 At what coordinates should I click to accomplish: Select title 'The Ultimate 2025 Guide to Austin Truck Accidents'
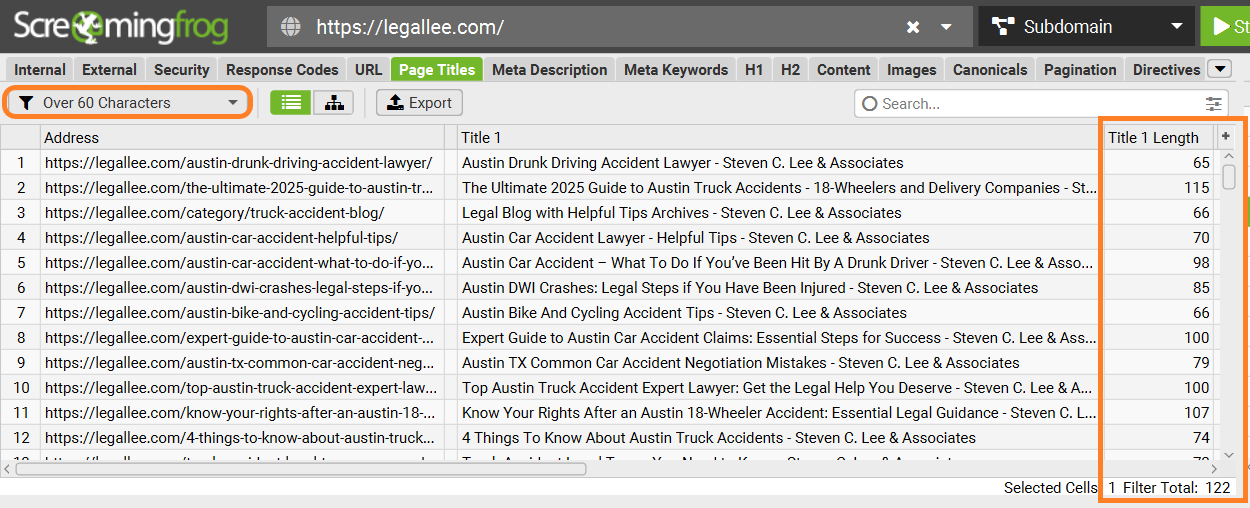point(779,187)
